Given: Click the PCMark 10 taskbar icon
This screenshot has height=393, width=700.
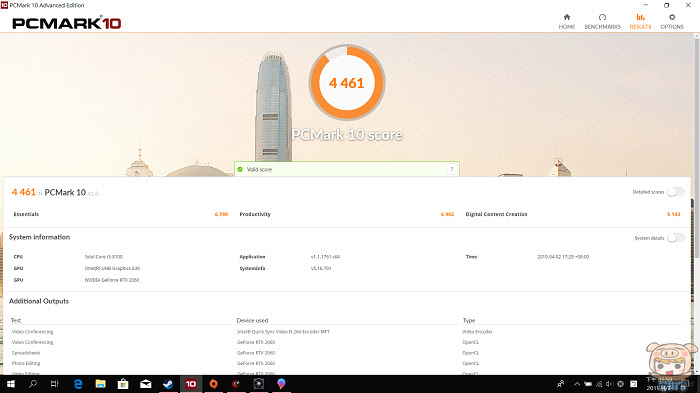Looking at the screenshot, I should point(191,384).
